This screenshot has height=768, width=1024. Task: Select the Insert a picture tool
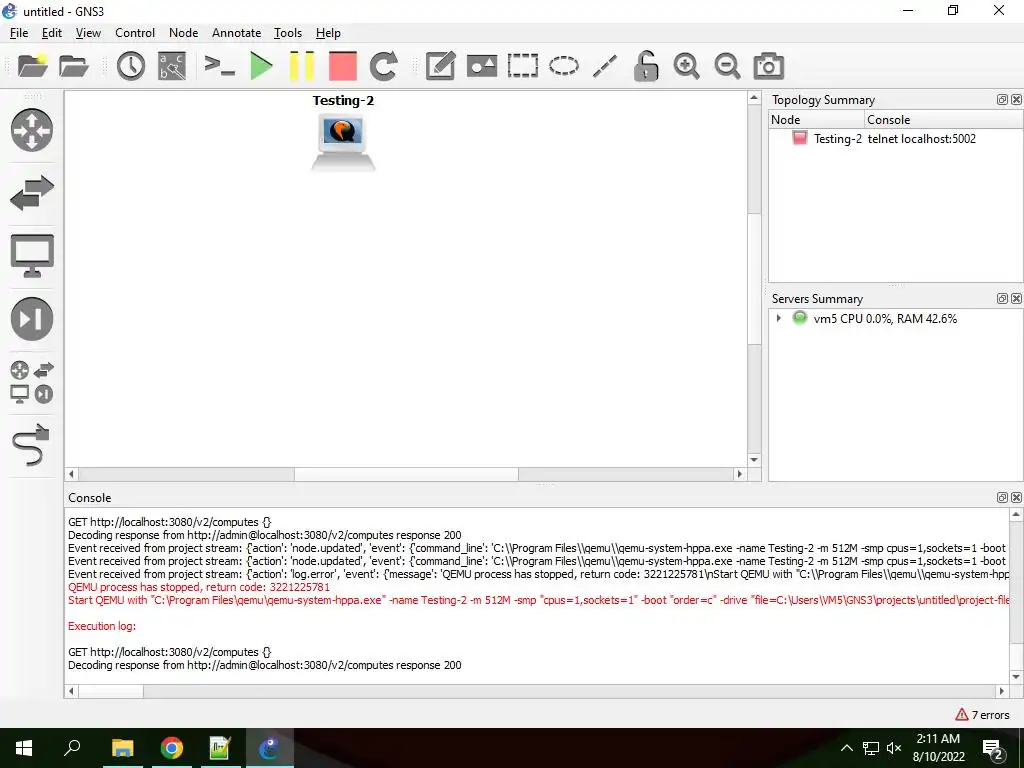482,66
